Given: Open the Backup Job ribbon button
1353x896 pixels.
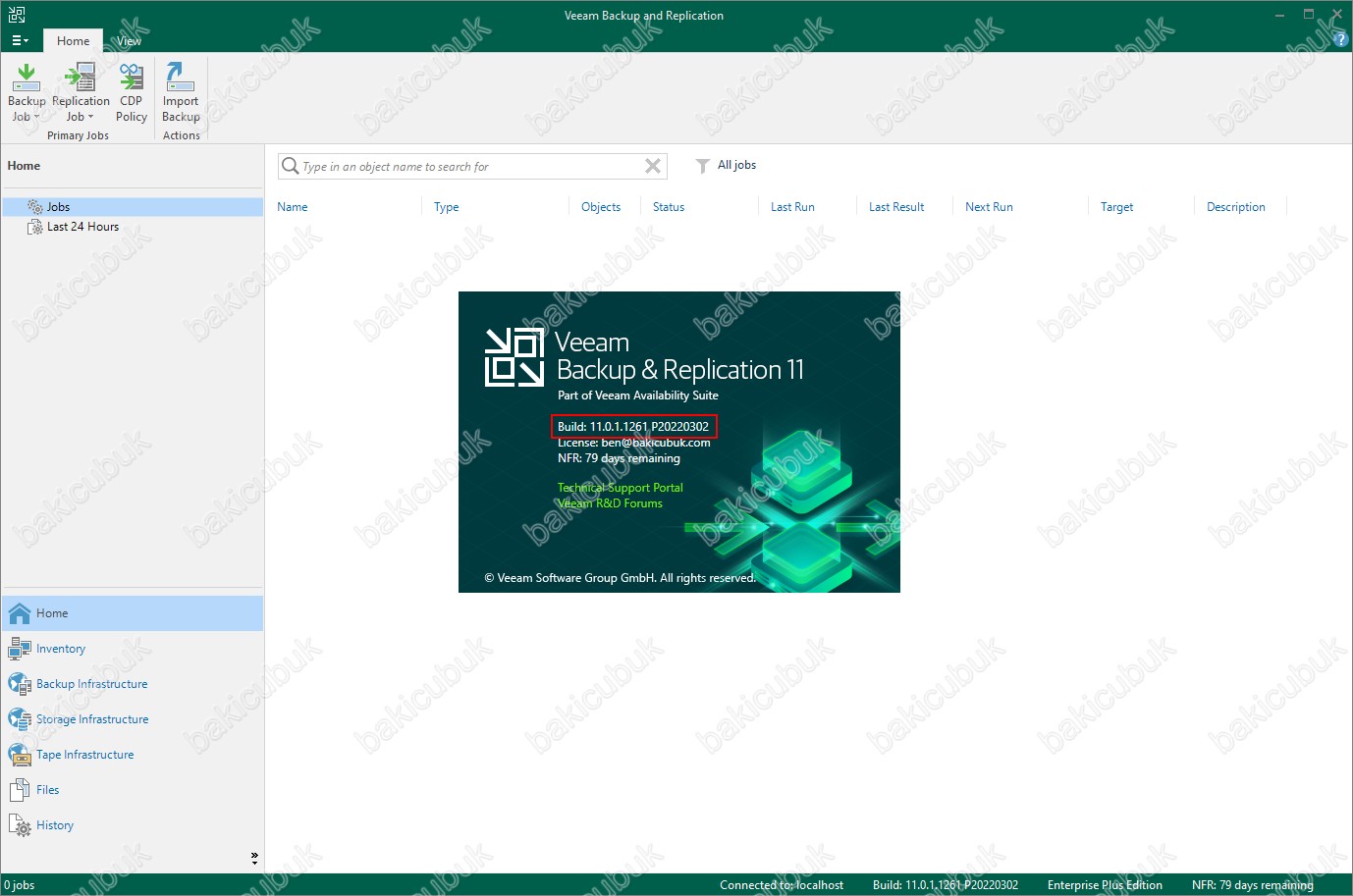Looking at the screenshot, I should 27,92.
